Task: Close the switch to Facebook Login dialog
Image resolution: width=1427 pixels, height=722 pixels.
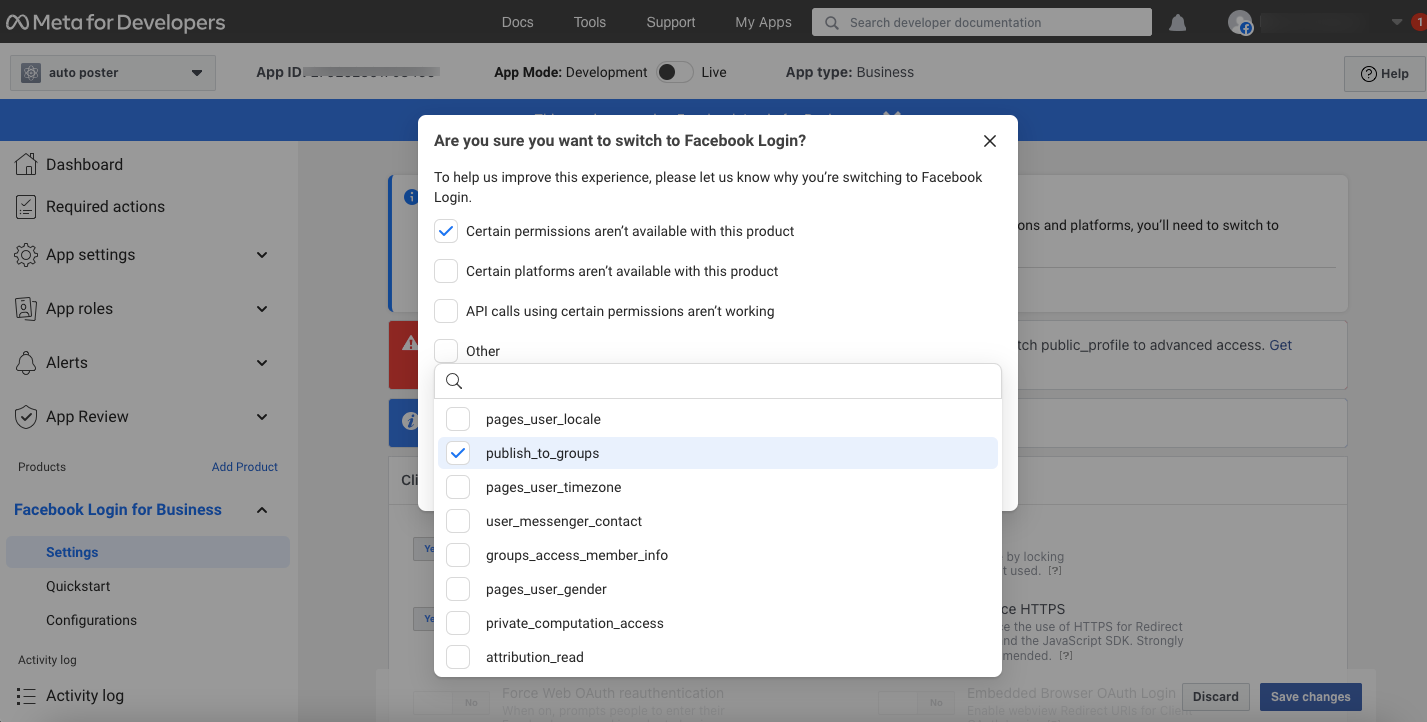Action: click(x=990, y=141)
